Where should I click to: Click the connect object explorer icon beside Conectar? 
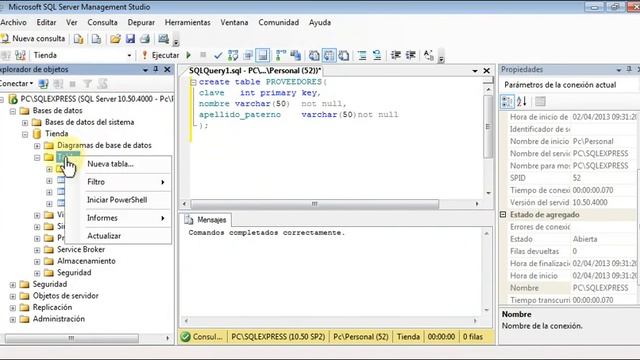pyautogui.click(x=43, y=84)
